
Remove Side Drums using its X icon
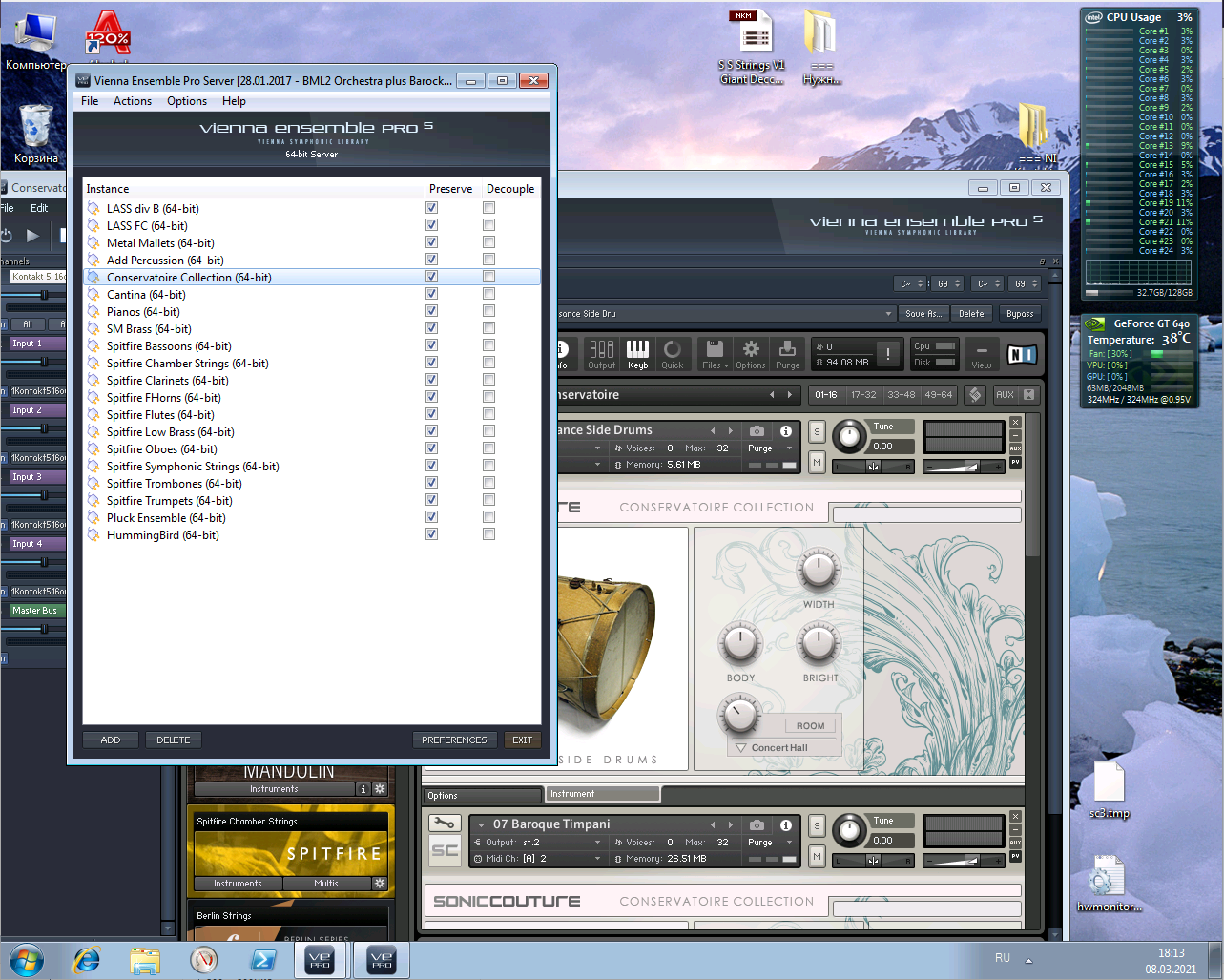pos(1015,422)
